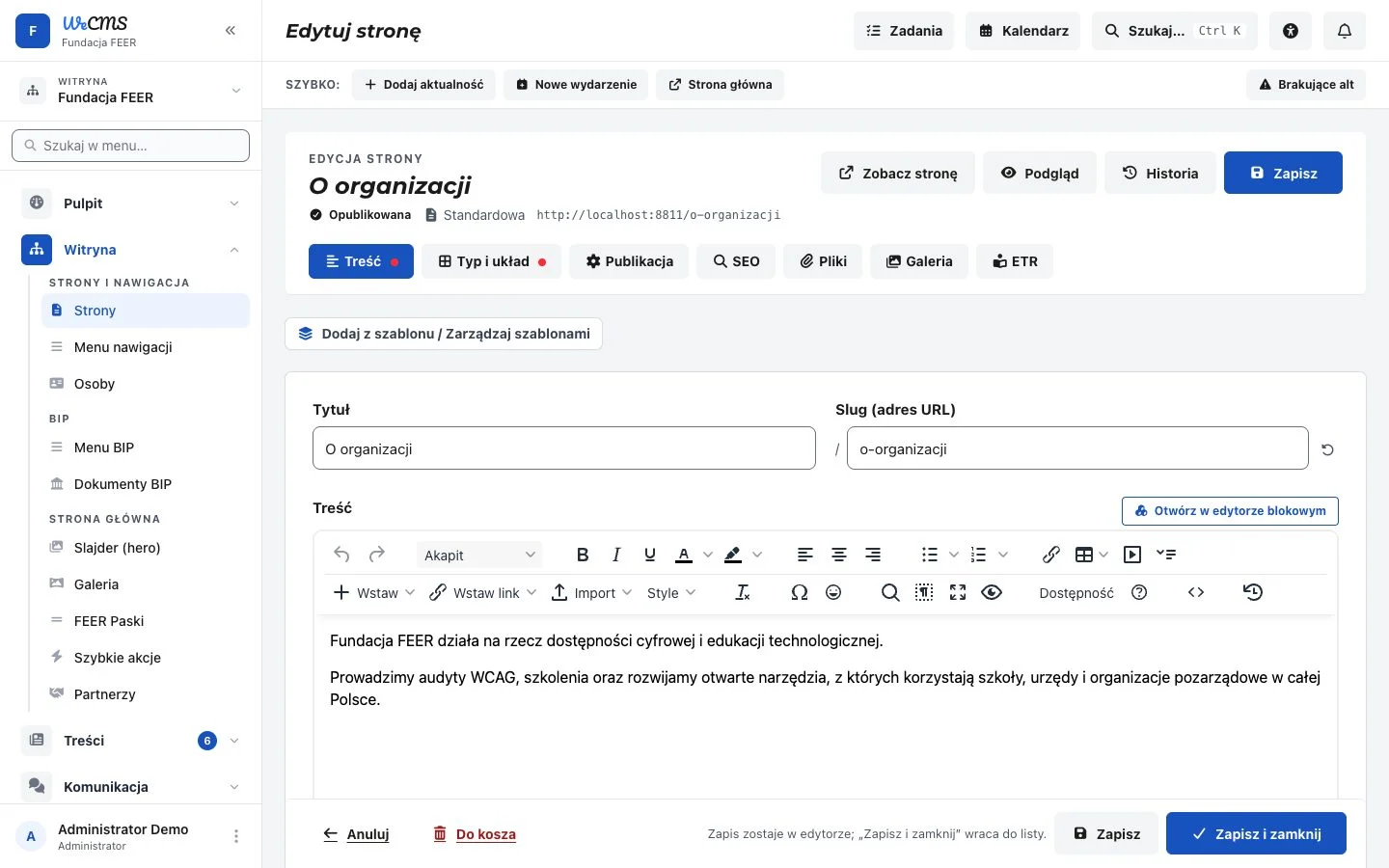Open the Import dropdown in the editor
Viewport: 1389px width, 868px height.
592,592
